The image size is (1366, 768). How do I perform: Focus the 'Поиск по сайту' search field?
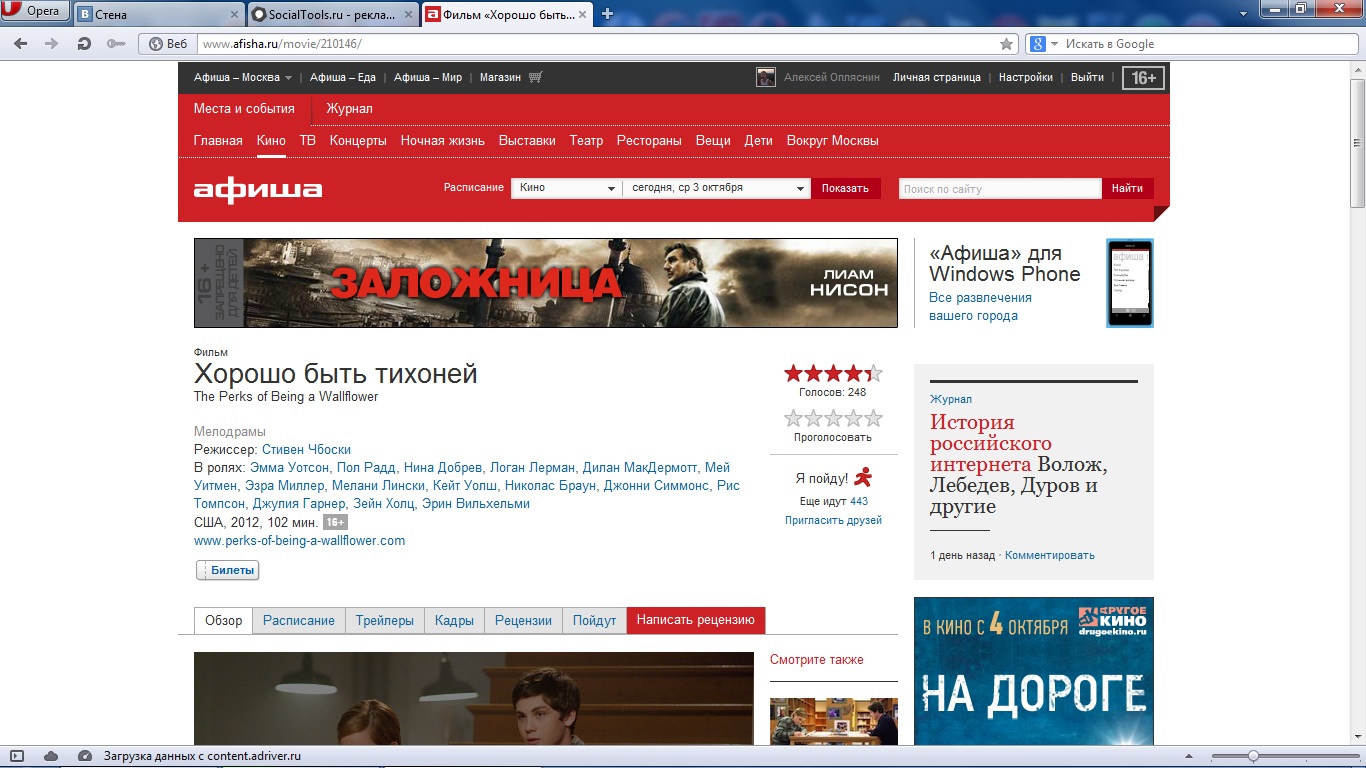[x=999, y=188]
